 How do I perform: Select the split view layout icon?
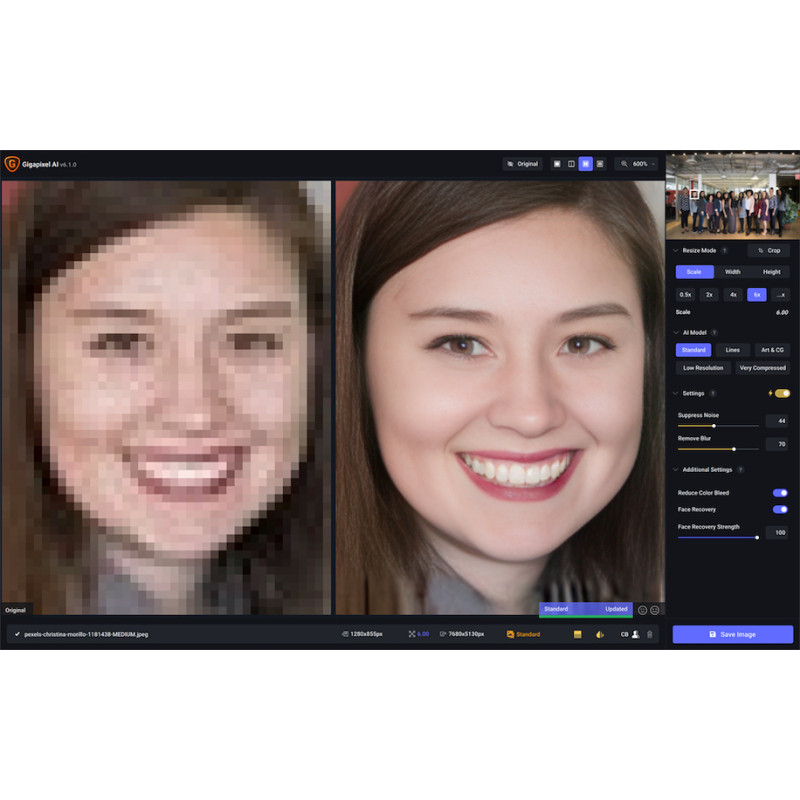[571, 164]
